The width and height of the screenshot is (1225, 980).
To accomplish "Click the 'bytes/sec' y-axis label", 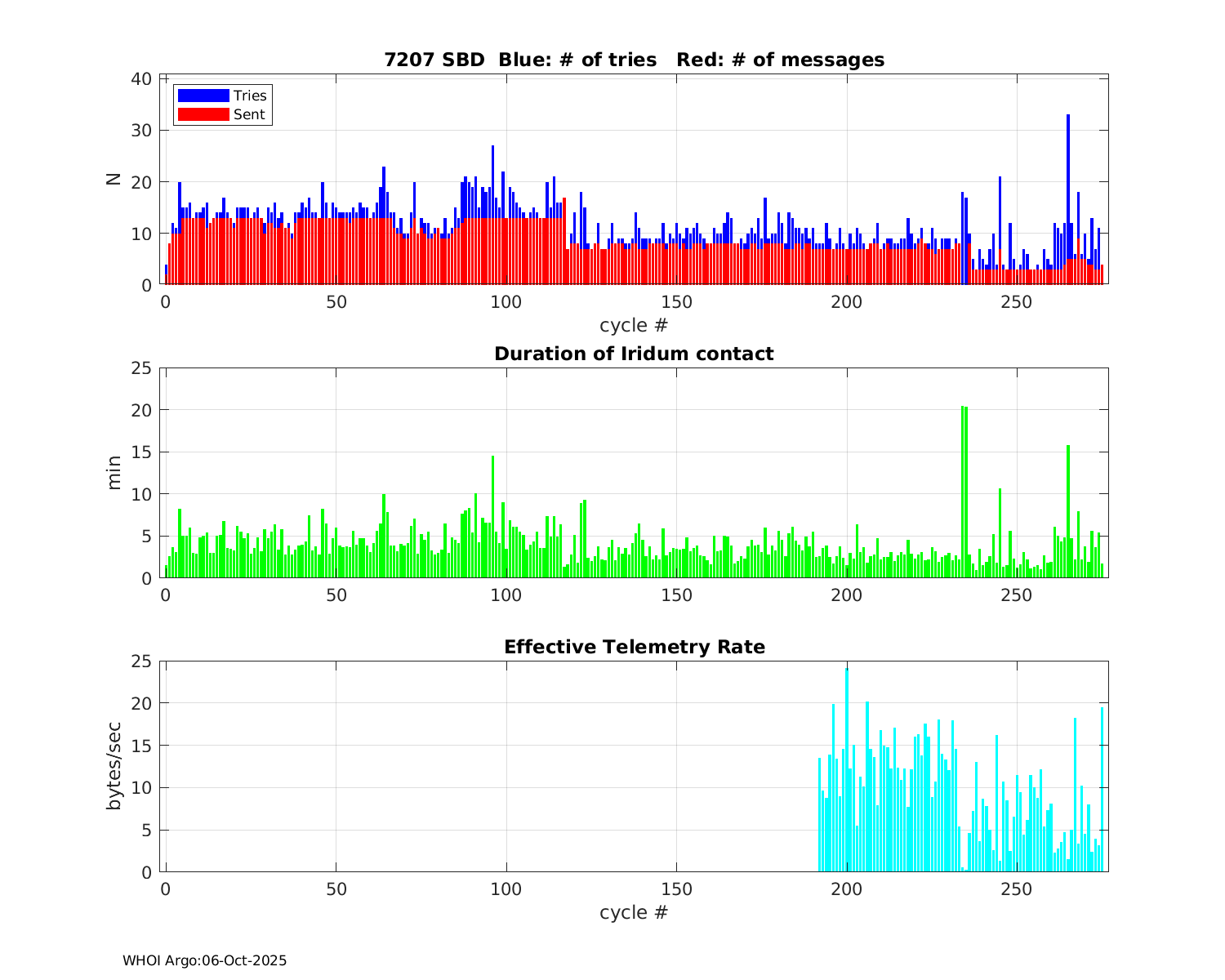I will pyautogui.click(x=114, y=766).
